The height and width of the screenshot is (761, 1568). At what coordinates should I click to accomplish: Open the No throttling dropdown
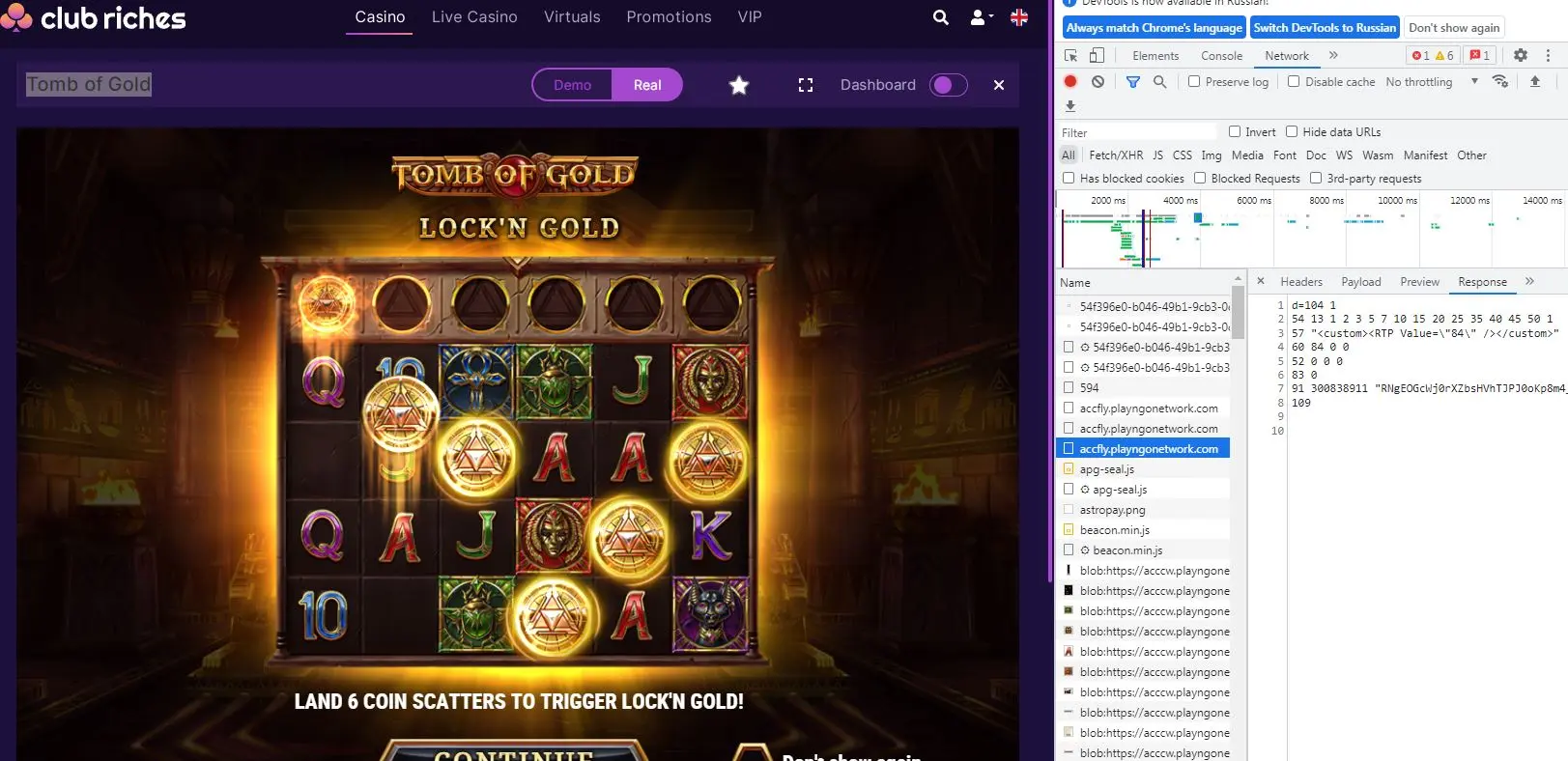click(x=1432, y=82)
